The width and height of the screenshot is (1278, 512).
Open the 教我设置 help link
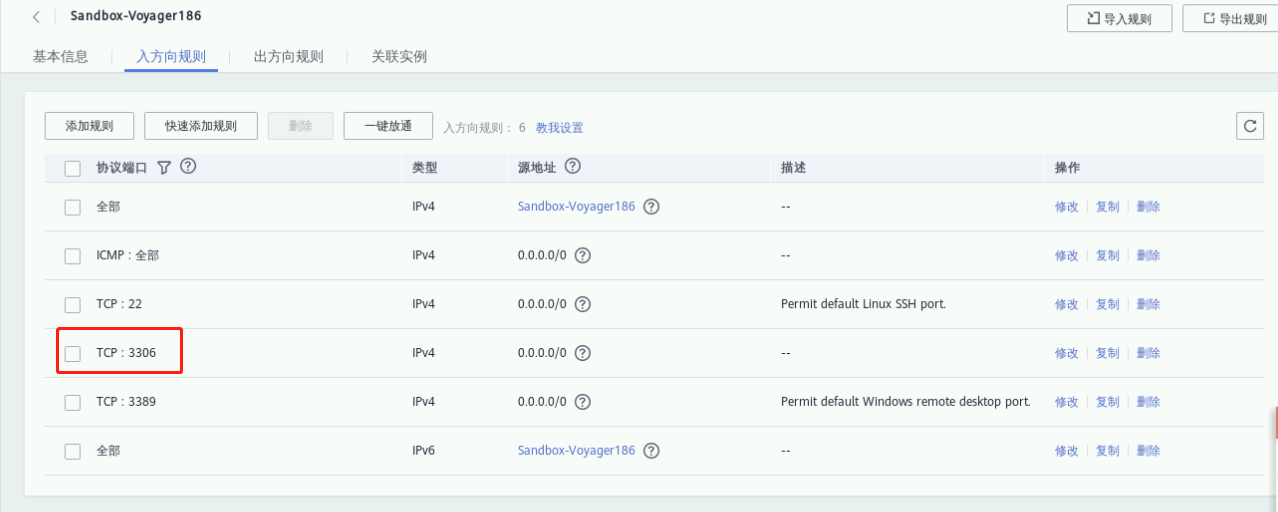[559, 128]
